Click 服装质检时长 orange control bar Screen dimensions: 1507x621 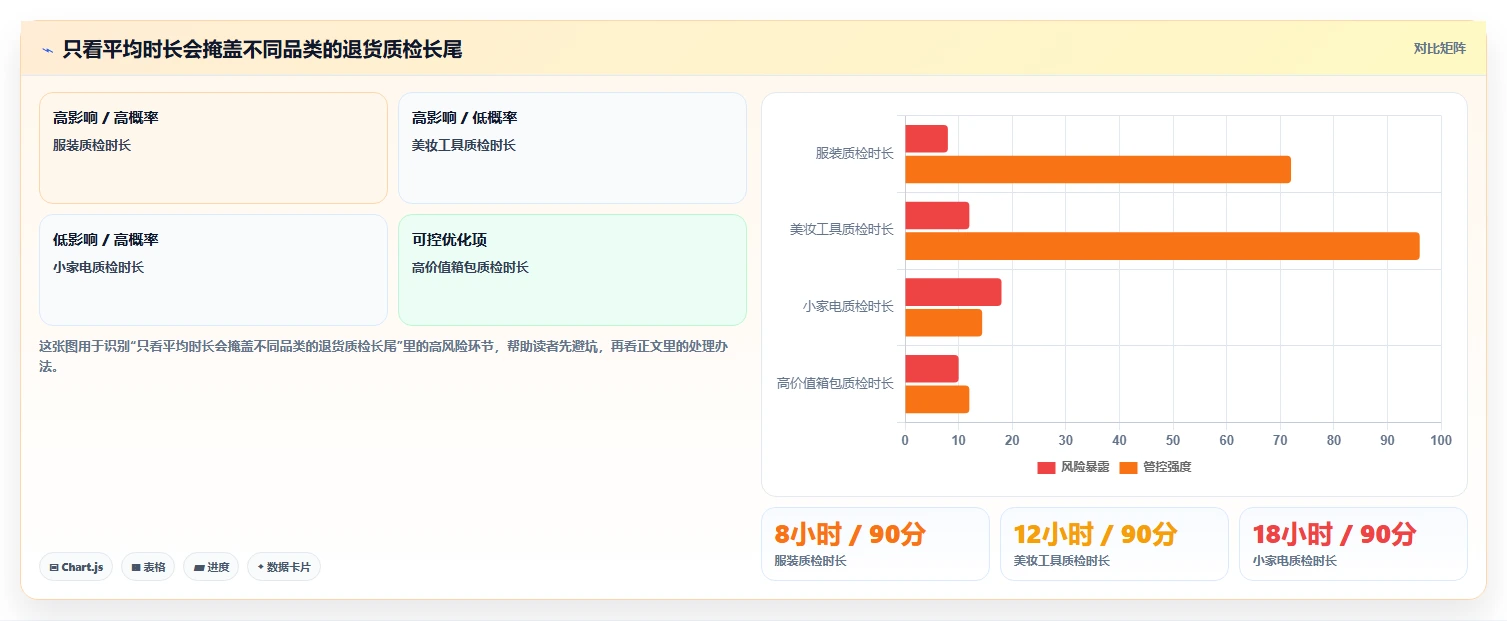pyautogui.click(x=1098, y=169)
